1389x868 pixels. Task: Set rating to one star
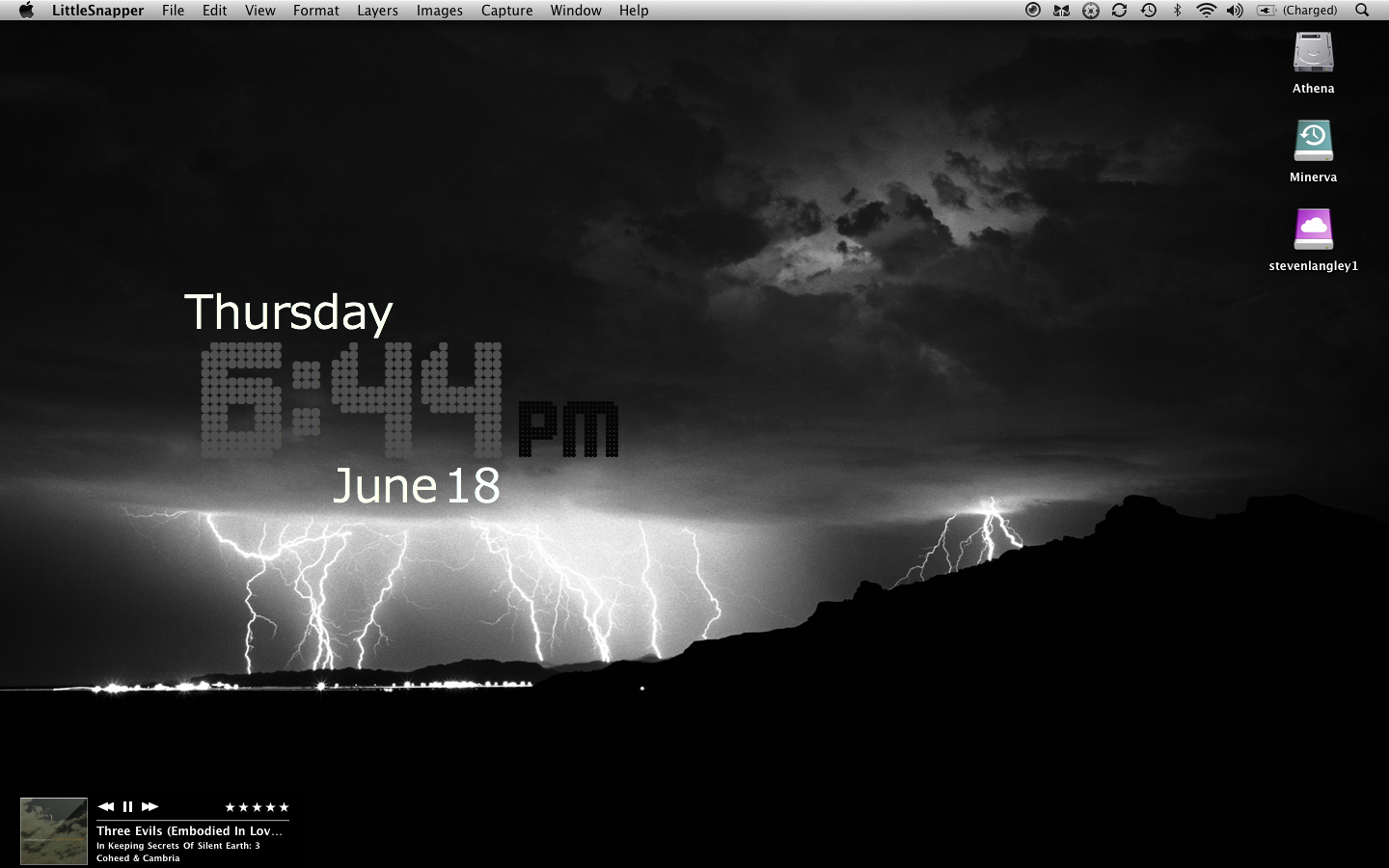(x=230, y=807)
